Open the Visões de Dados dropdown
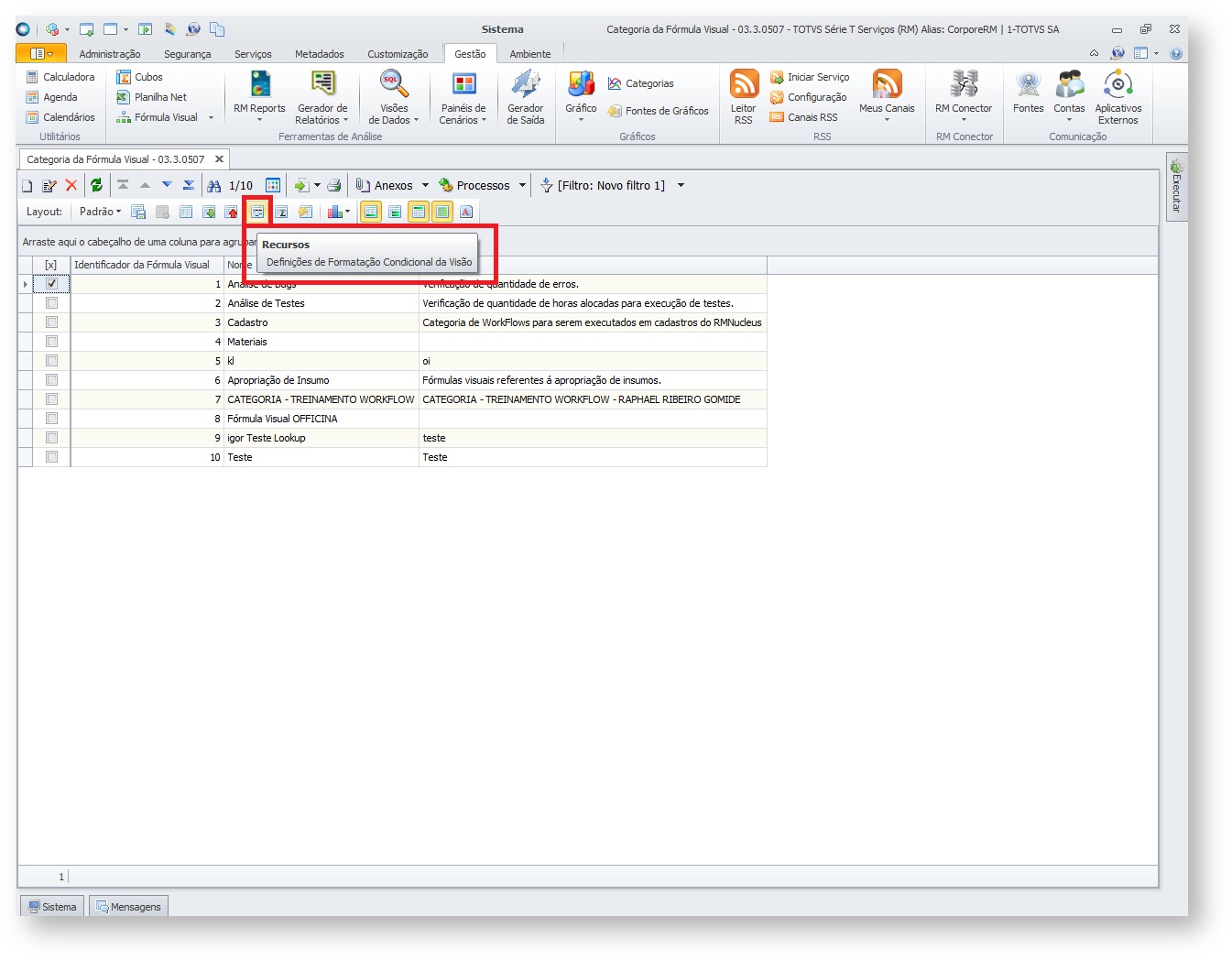The image size is (1232, 960). pyautogui.click(x=416, y=121)
